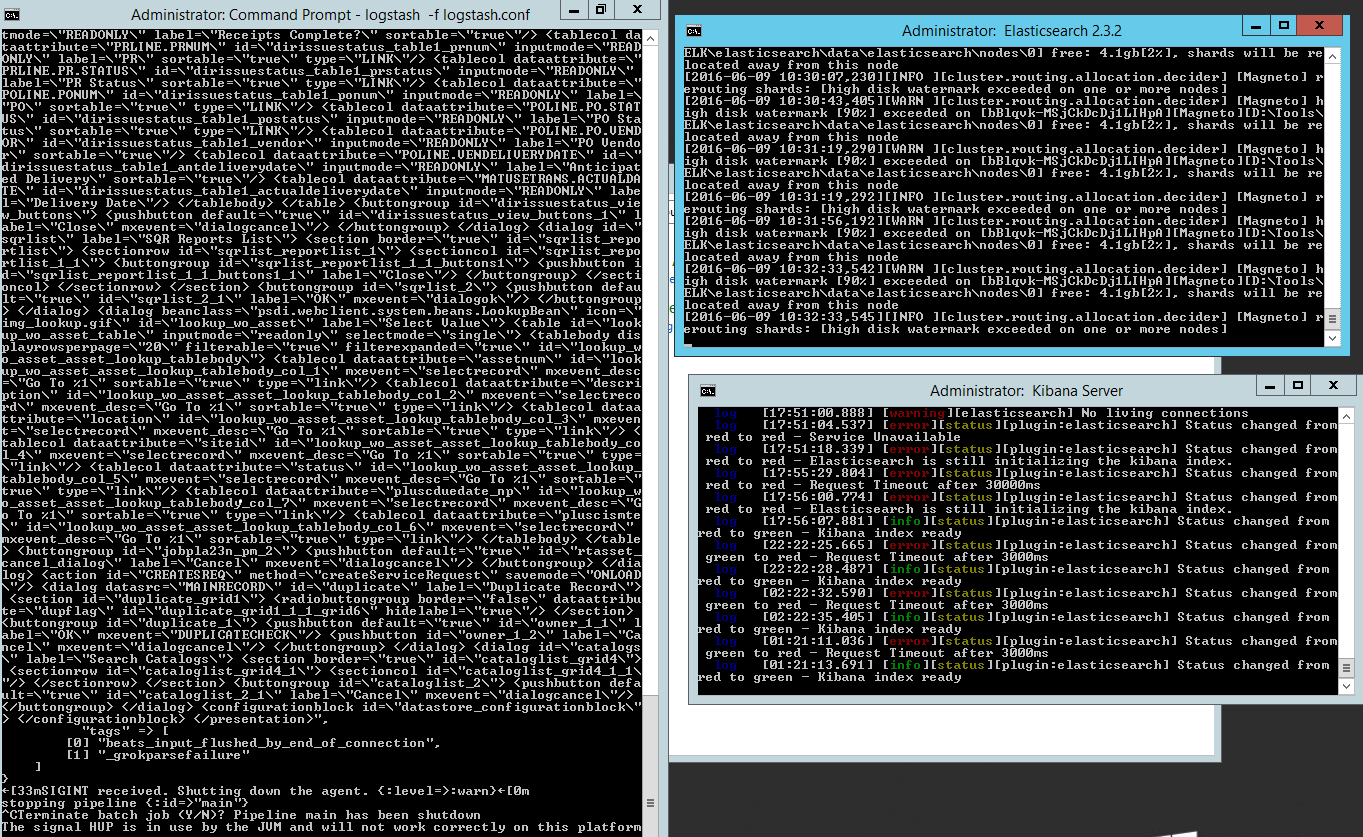Click the Kibana timestamp '[17:56:00.774]'

(818, 497)
